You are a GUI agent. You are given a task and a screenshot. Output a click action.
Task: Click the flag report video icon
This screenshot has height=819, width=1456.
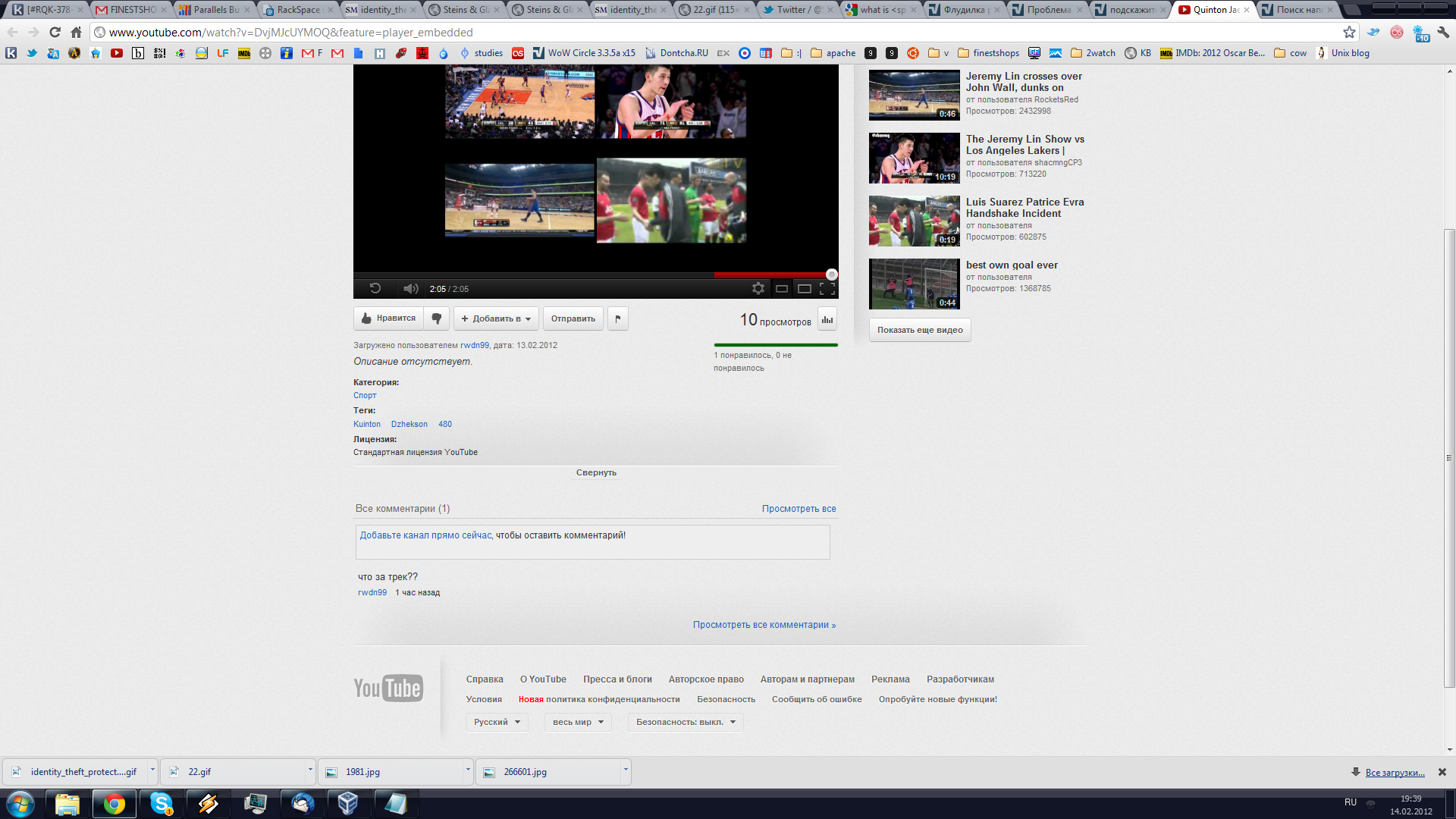click(x=618, y=318)
